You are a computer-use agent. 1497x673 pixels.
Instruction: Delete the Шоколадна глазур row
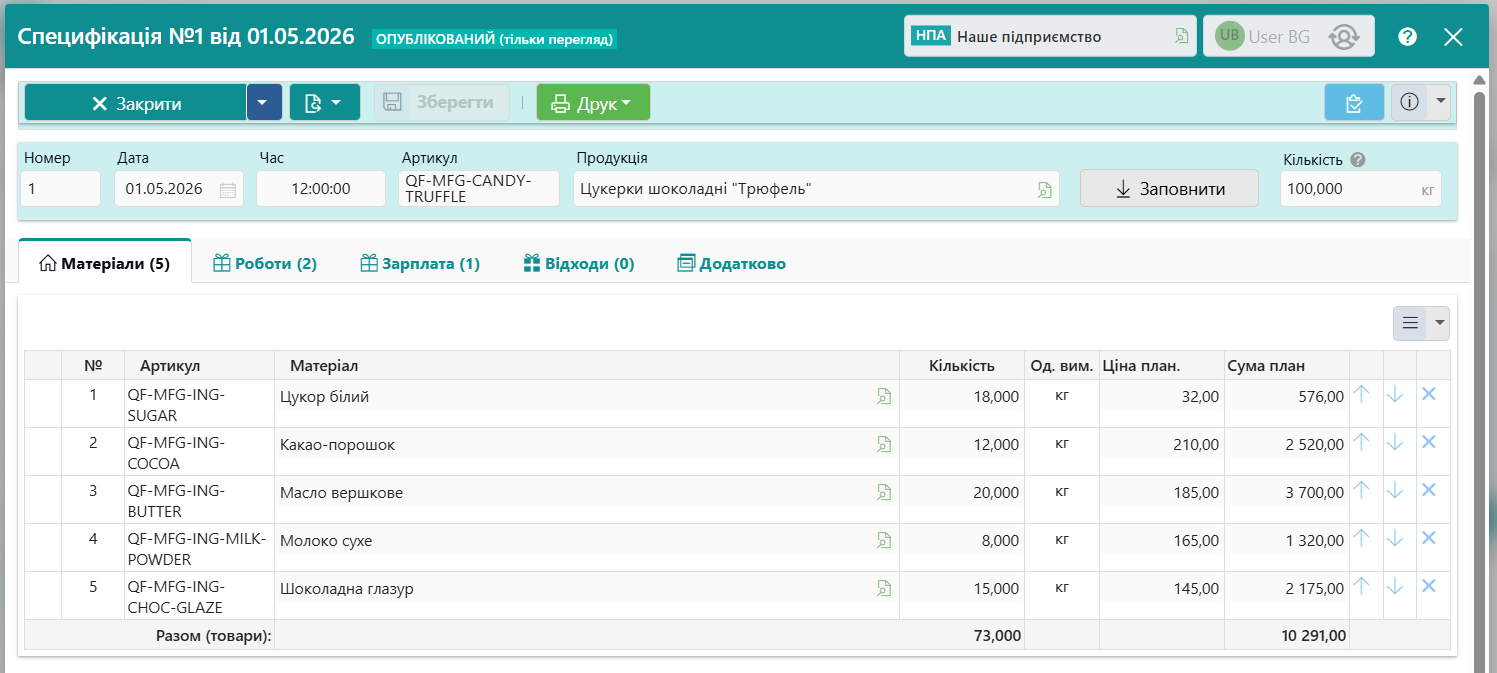pos(1429,586)
